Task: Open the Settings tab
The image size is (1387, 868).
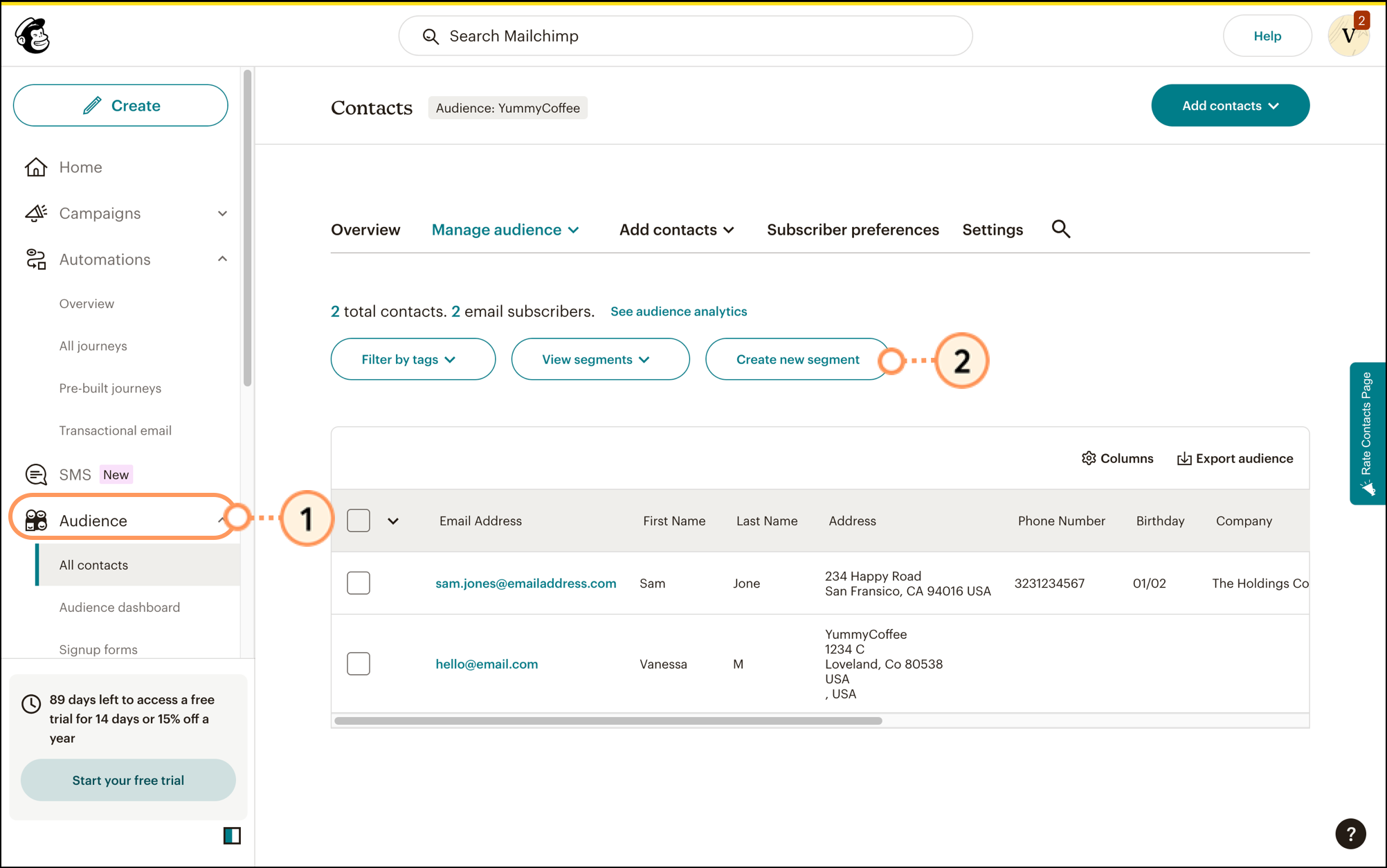Action: click(992, 230)
